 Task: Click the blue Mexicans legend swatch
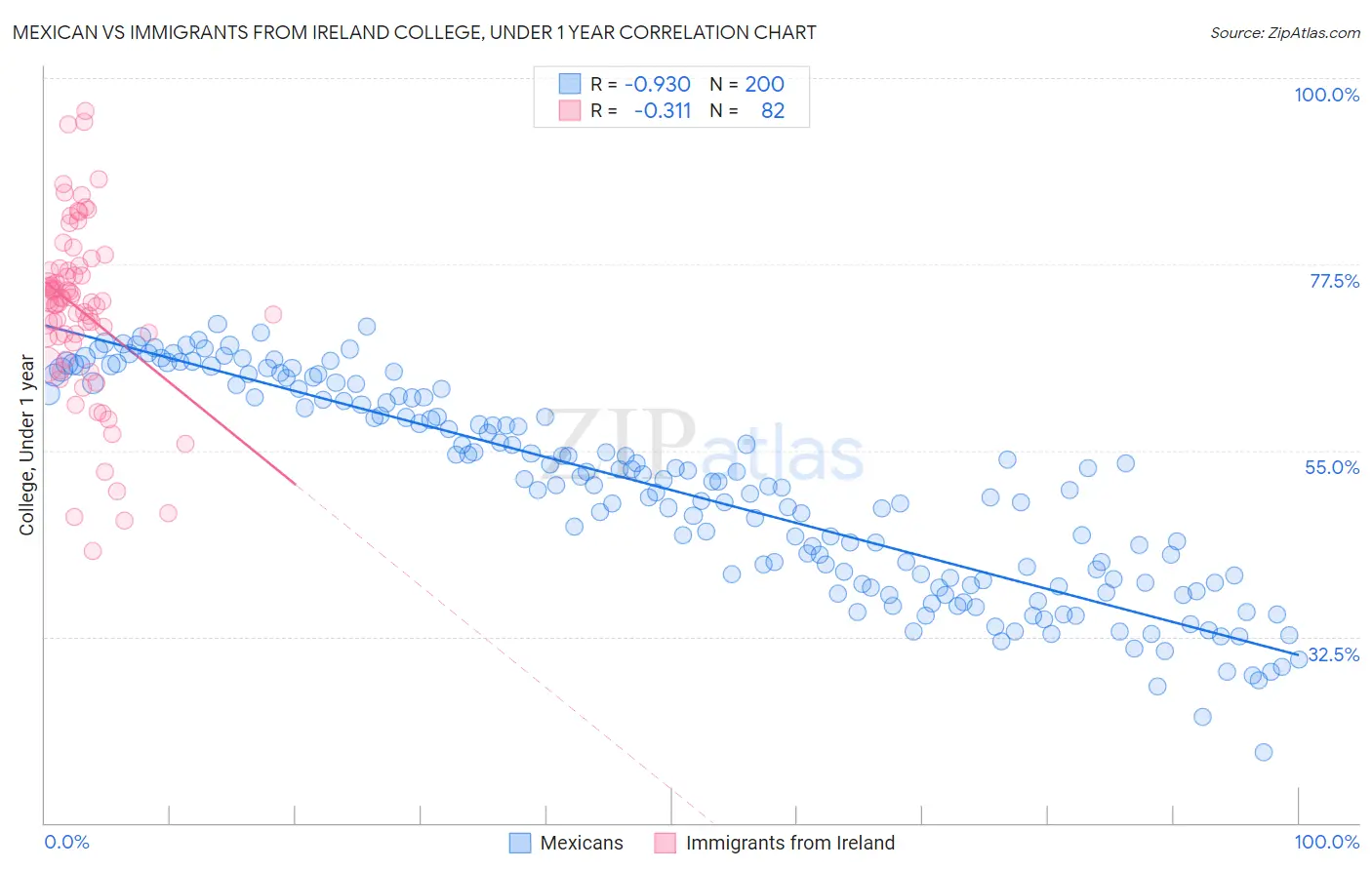click(x=520, y=843)
